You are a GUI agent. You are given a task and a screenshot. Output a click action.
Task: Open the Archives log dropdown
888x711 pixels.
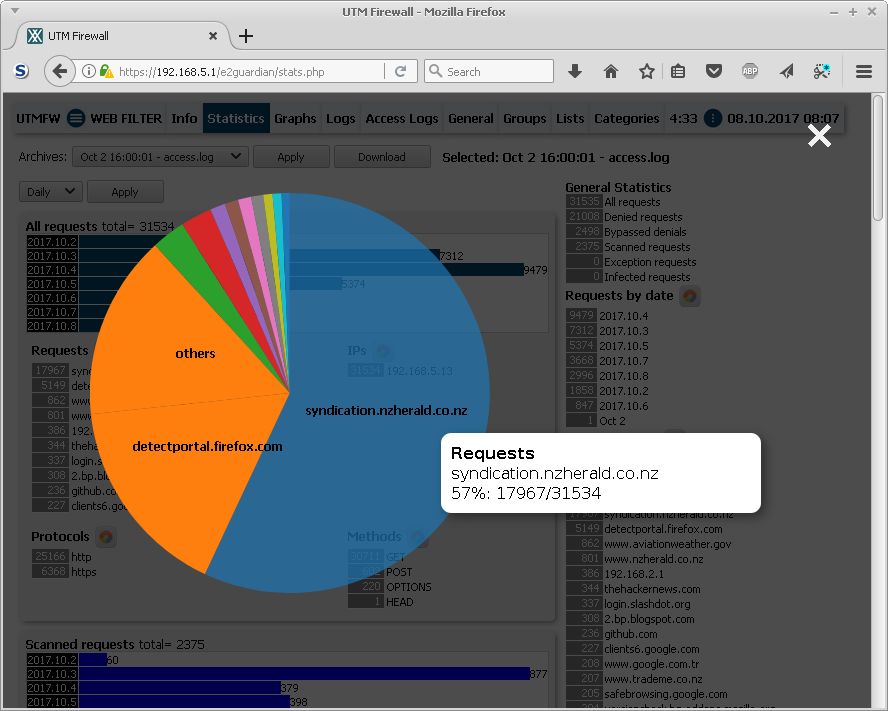pos(160,157)
